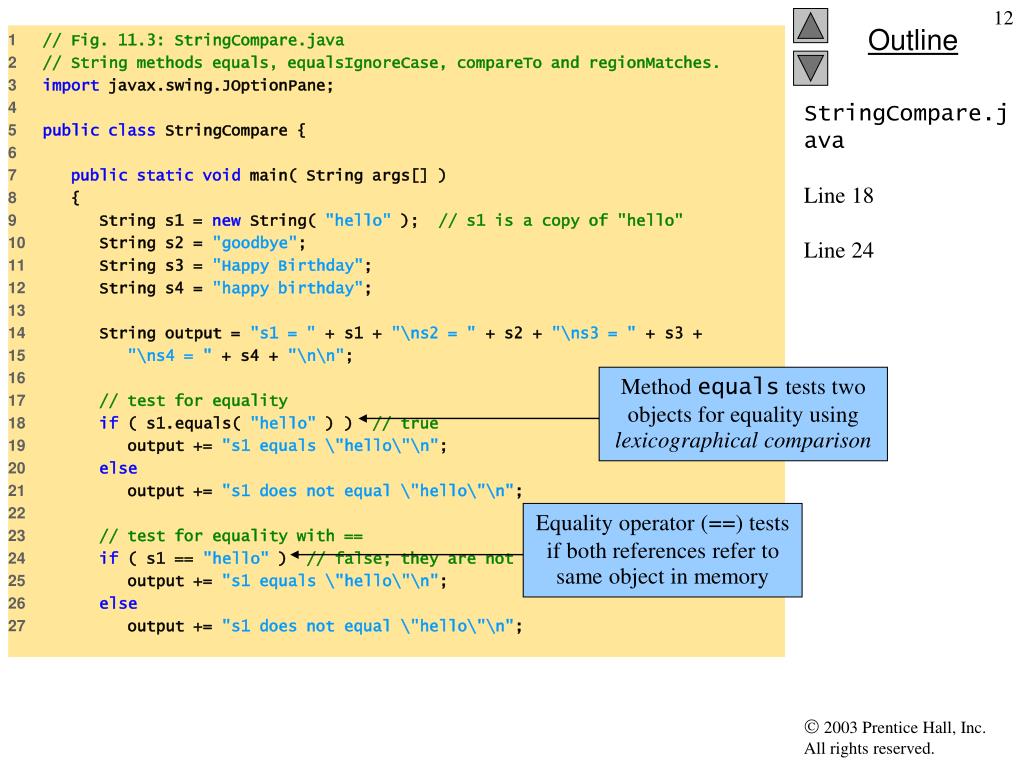Click the s1.equals( "hello" ) condition
Screen dimensions: 1024x768
[225, 423]
